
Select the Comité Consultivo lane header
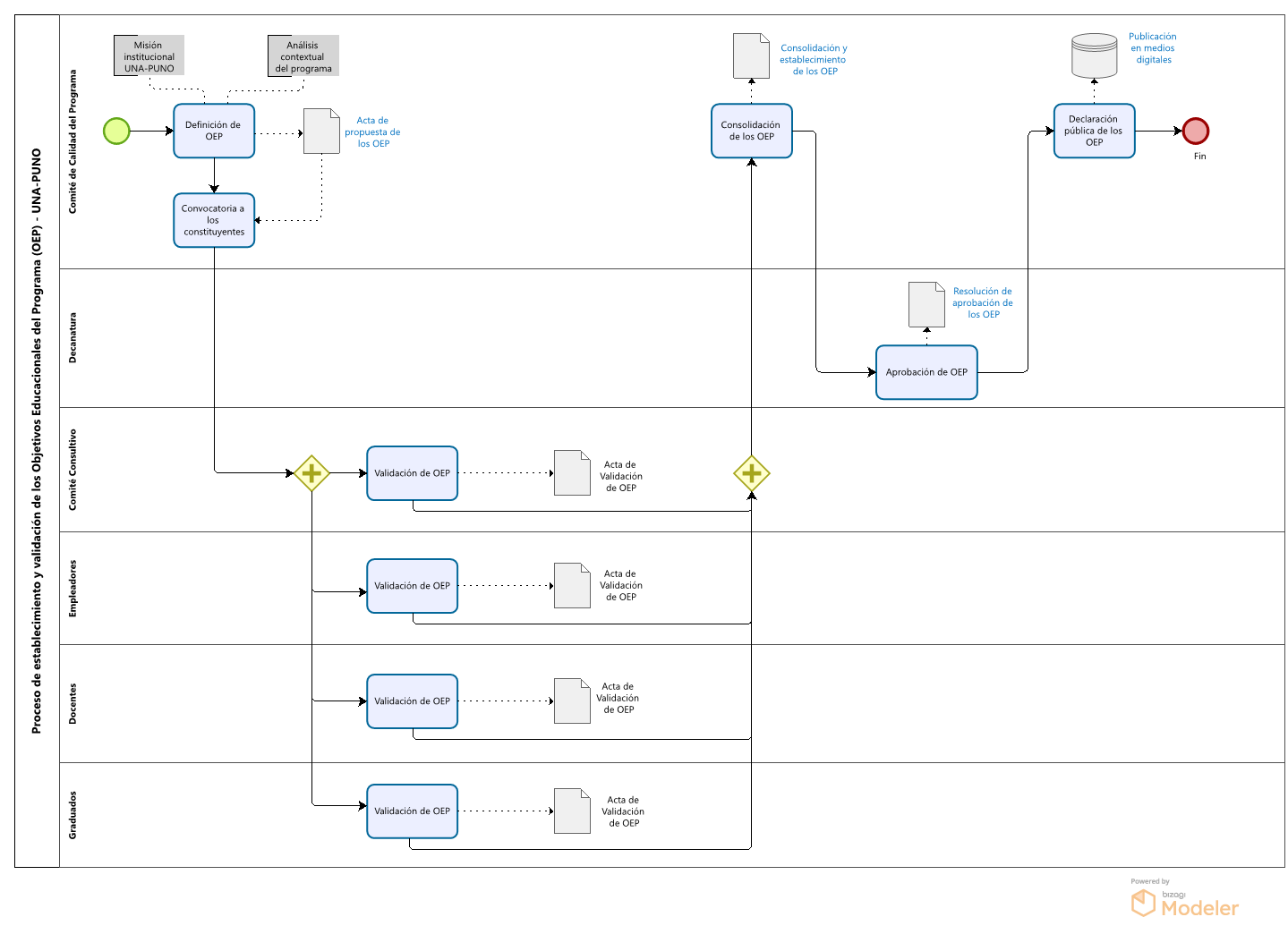pos(73,470)
